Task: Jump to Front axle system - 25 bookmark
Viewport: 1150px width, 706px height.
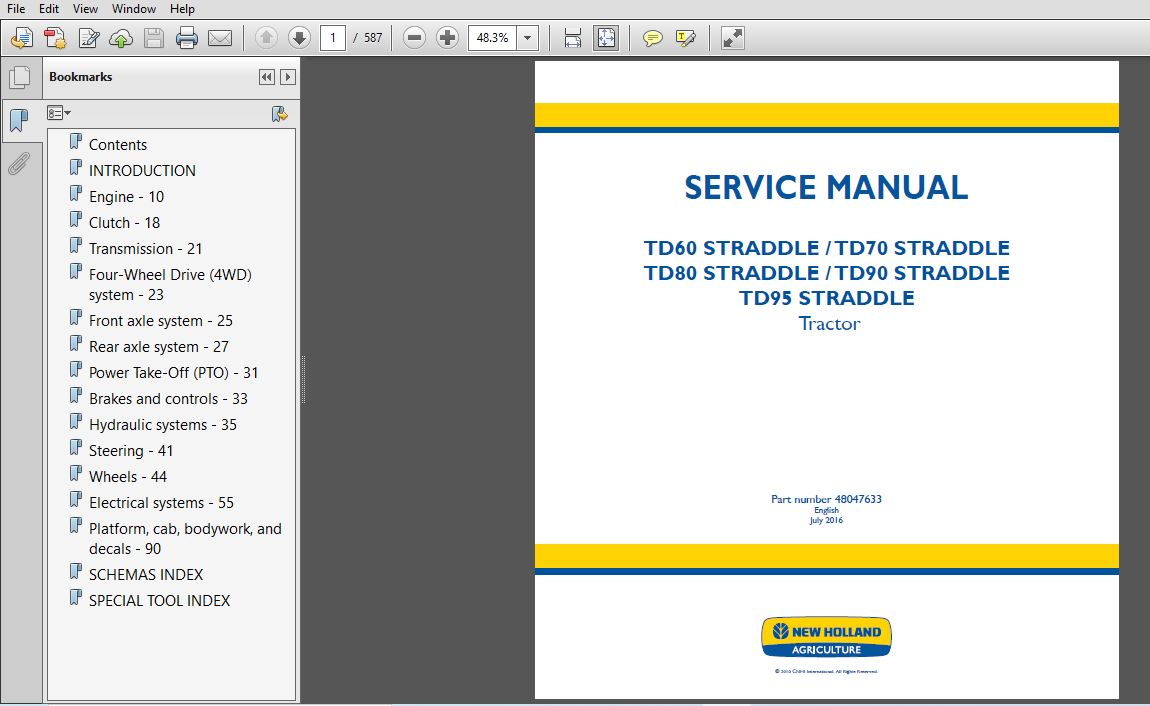Action: (161, 321)
